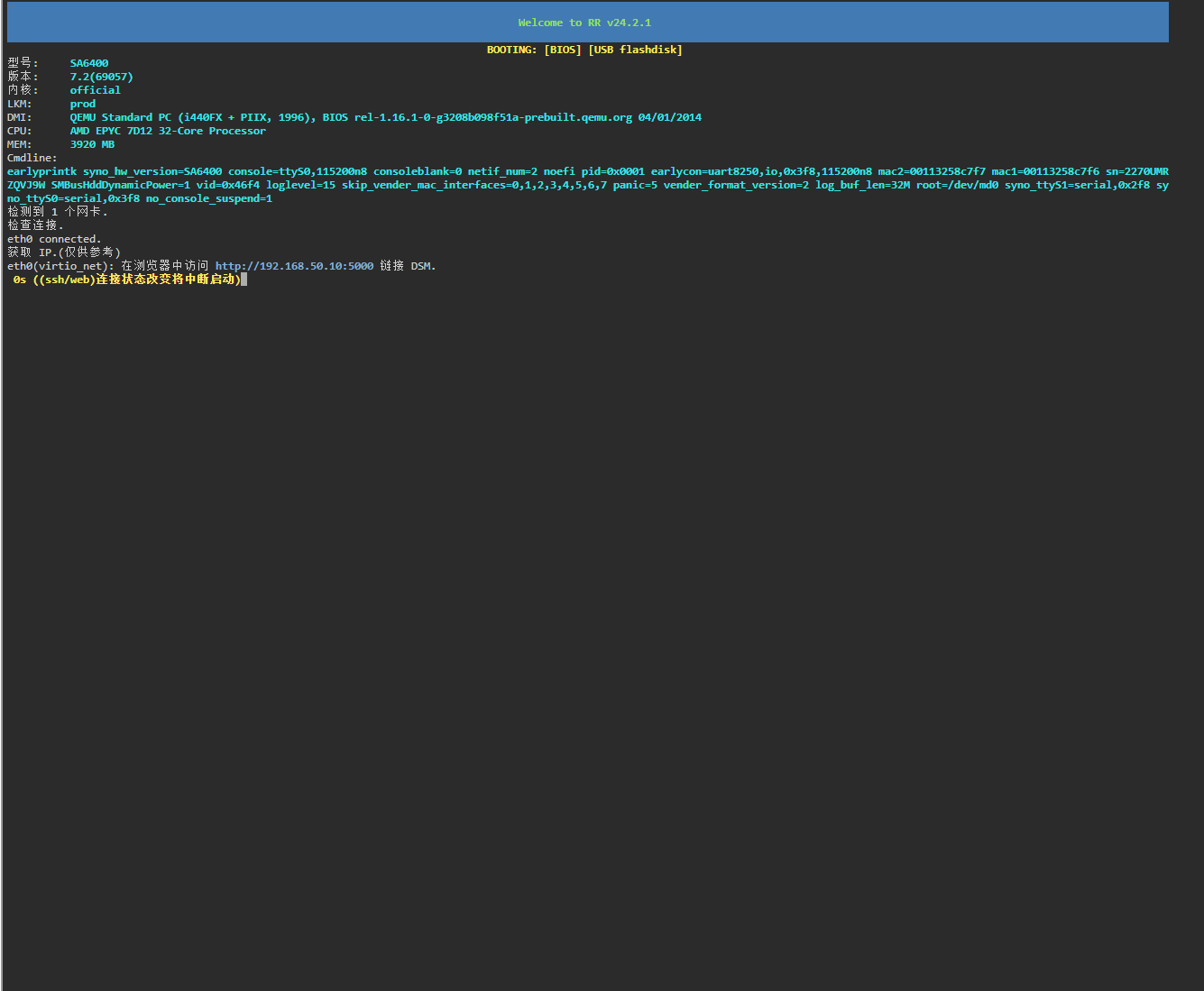Select the SA6400 model value

(x=89, y=63)
